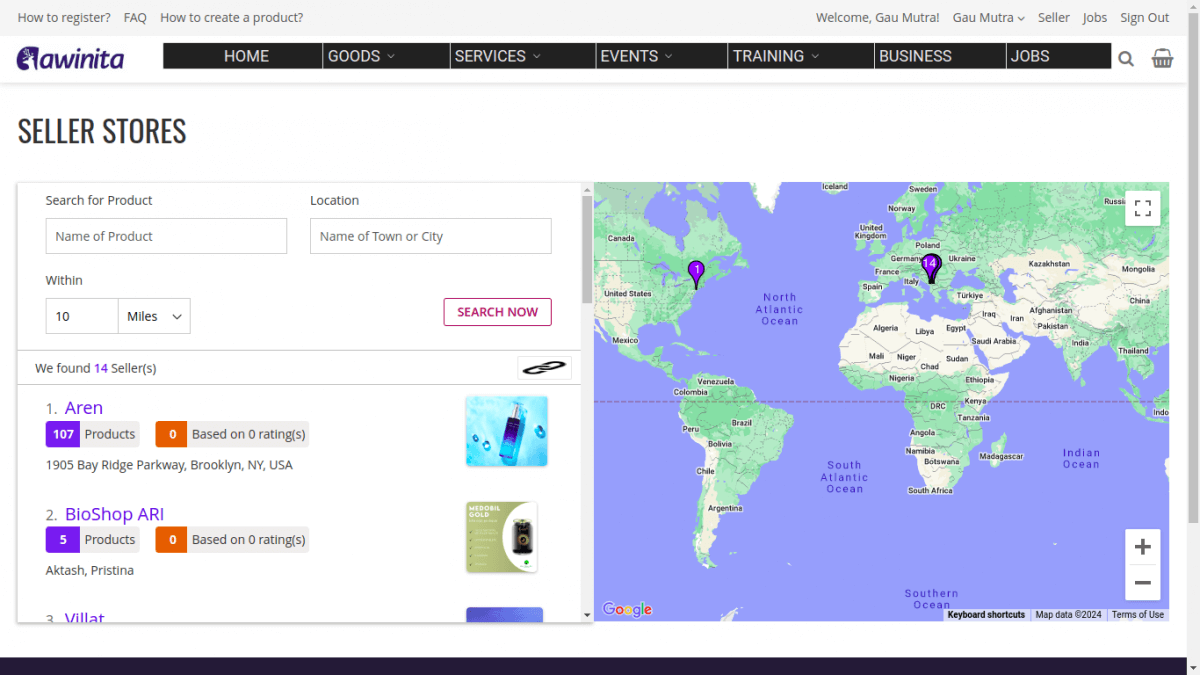Click the Awinita logo
This screenshot has height=675, width=1200.
(70, 58)
